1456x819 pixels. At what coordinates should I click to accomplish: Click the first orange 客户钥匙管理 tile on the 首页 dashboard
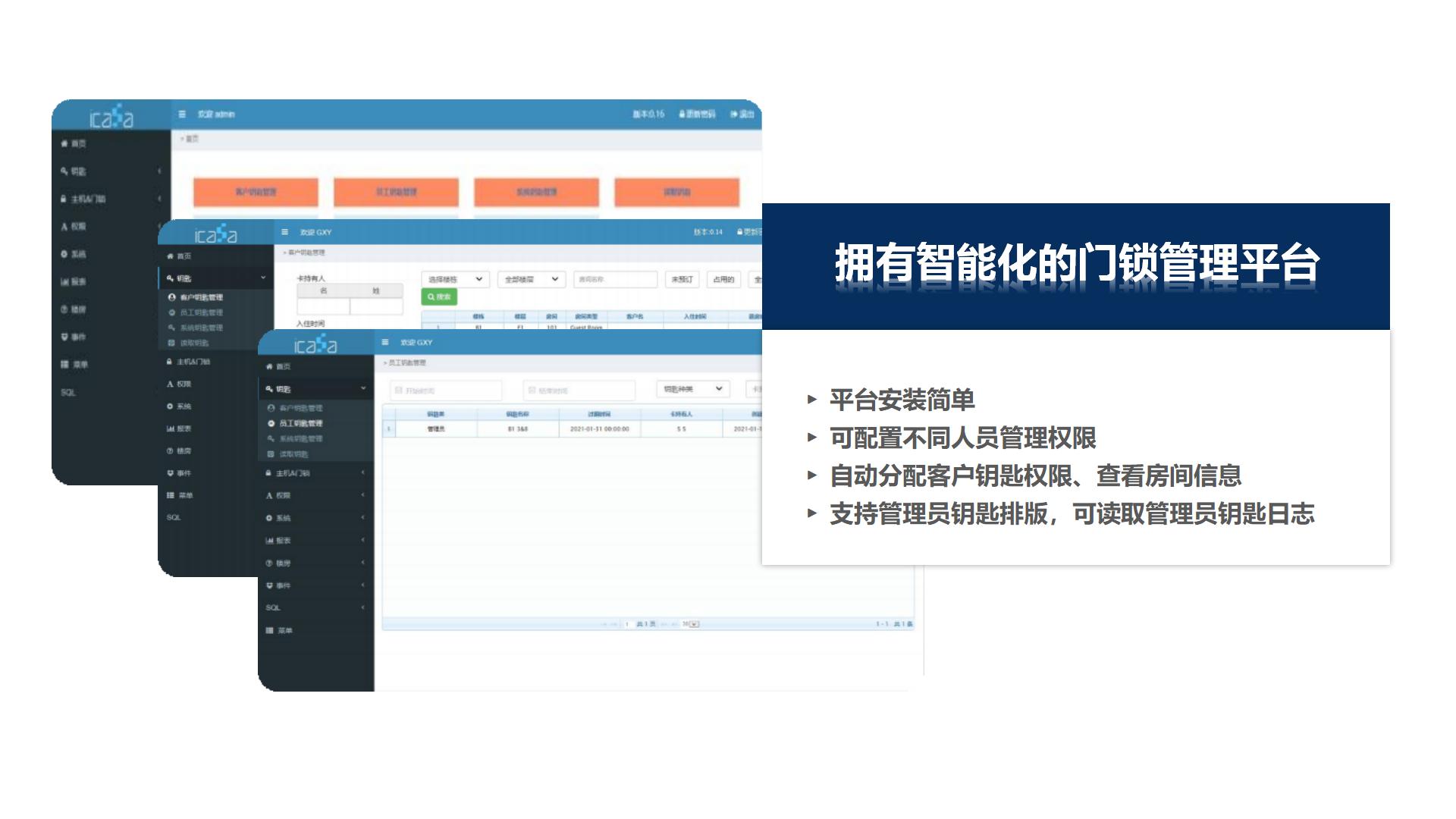(x=256, y=193)
